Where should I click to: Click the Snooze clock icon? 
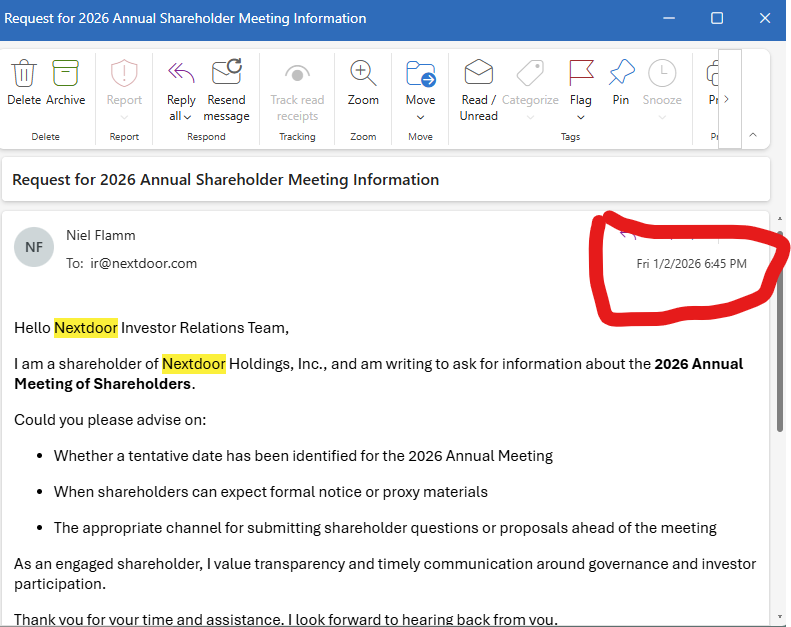662,73
